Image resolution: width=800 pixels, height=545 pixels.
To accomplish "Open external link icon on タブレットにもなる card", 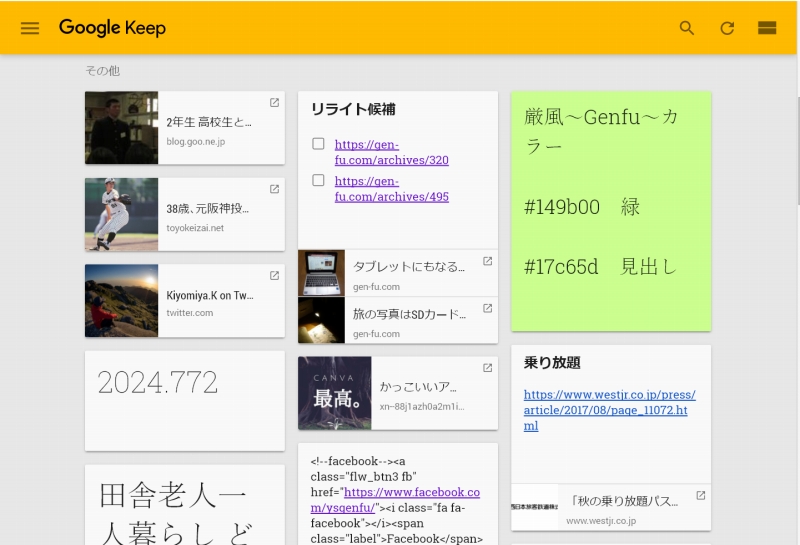I will [488, 261].
